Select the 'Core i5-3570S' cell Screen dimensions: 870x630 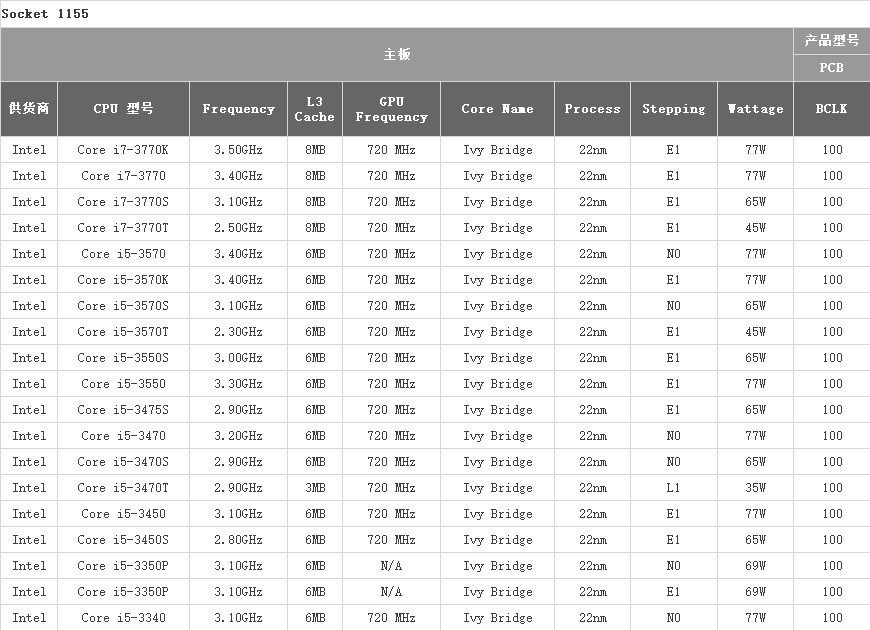click(123, 306)
